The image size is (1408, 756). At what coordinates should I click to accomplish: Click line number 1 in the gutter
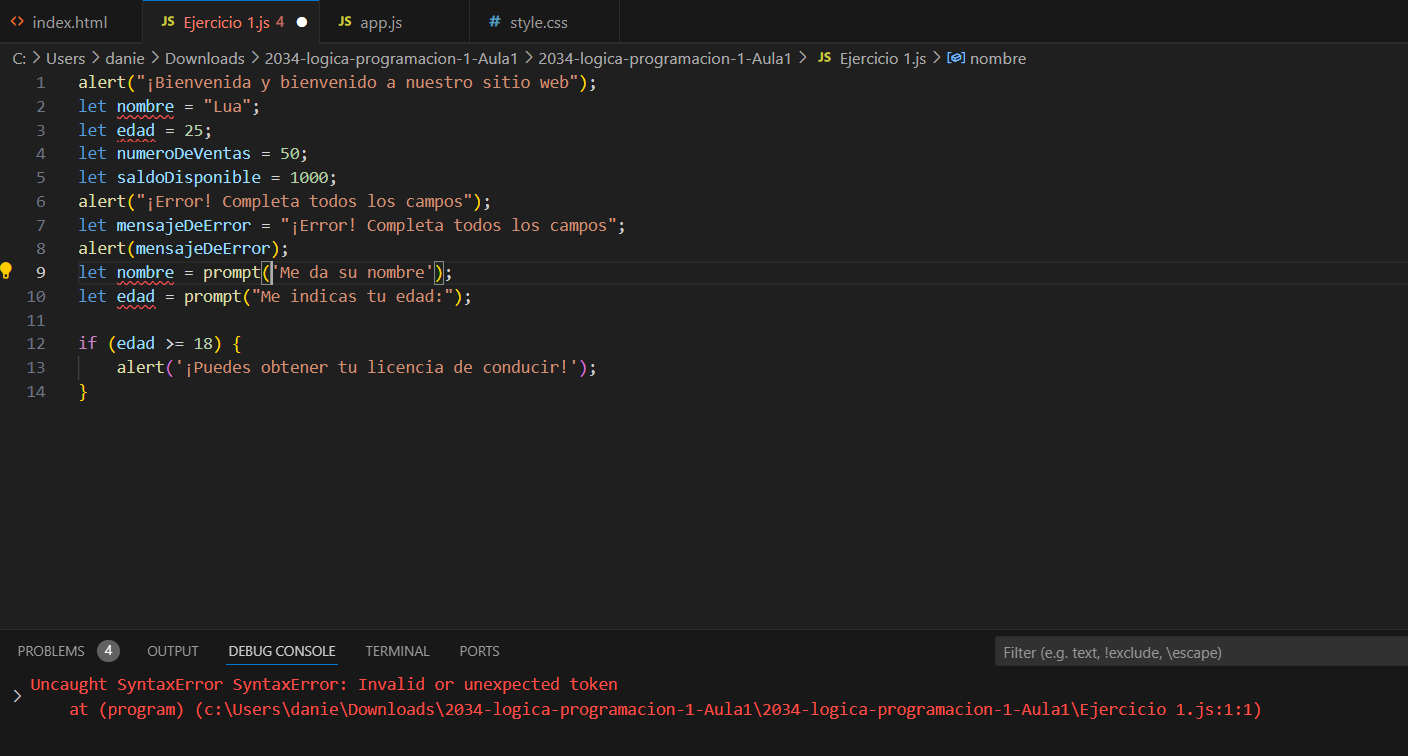point(40,82)
